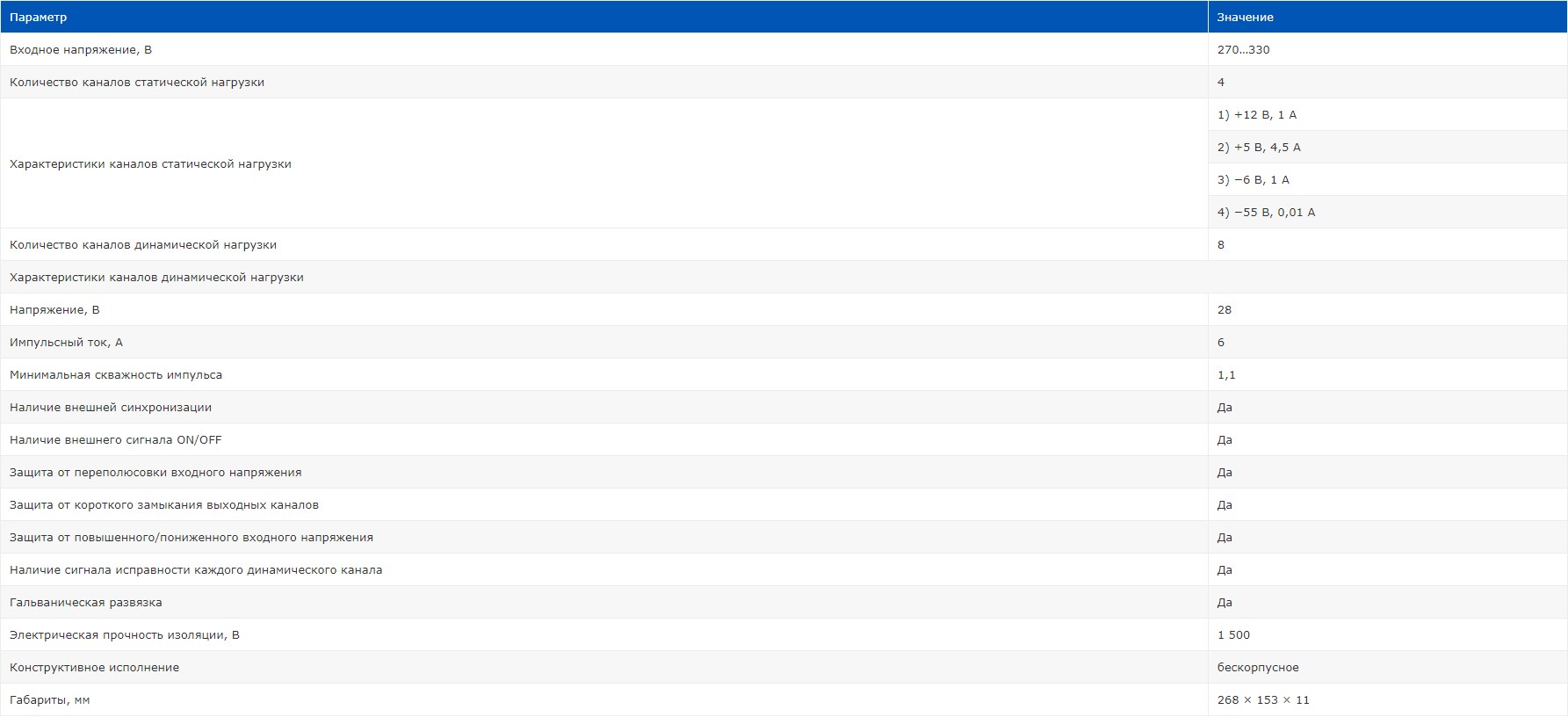The image size is (1568, 717).
Task: Click the 270…330 input voltage value
Action: [x=1243, y=50]
